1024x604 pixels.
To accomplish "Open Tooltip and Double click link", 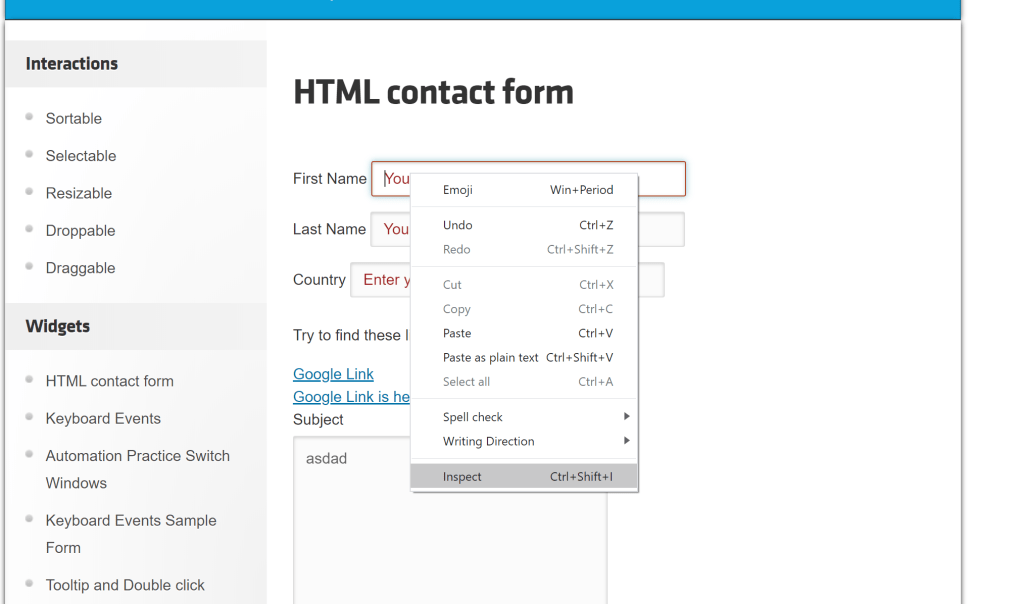I will 125,585.
